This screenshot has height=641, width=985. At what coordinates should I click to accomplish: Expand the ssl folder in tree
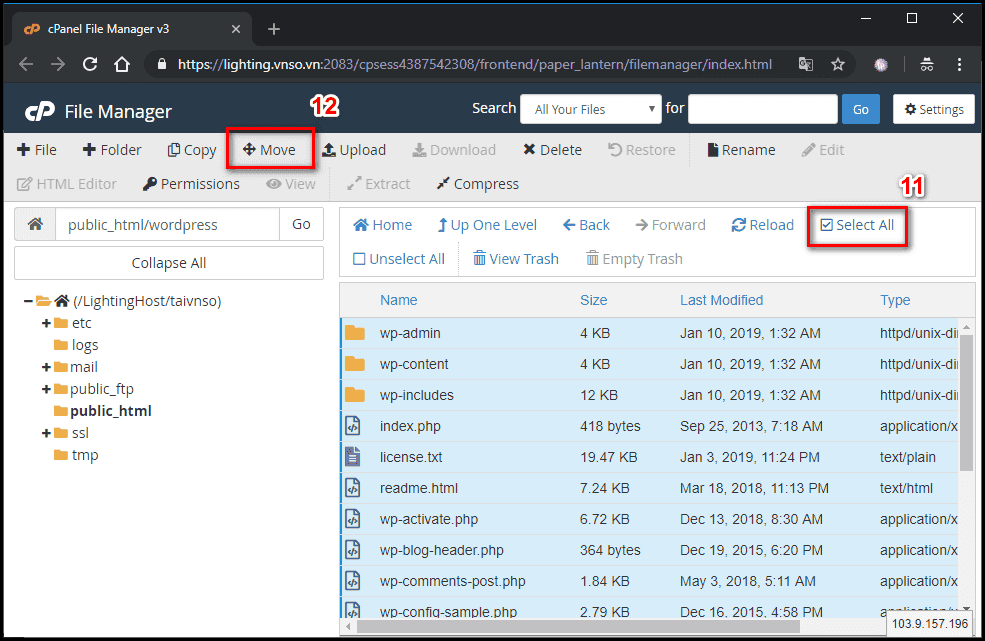(46, 433)
